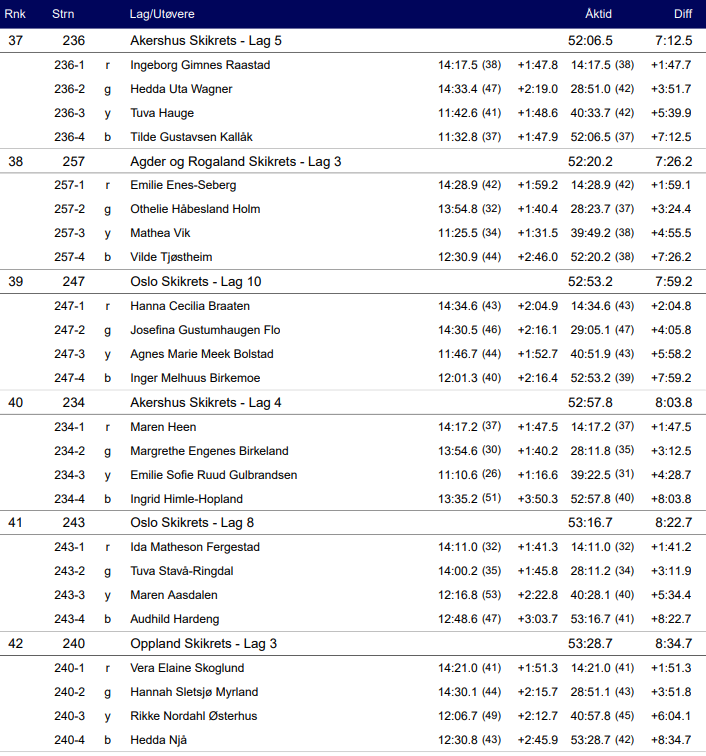This screenshot has height=756, width=706.
Task: Select athlete Emilie Sofie Ruud Gulbrandsen
Action: pyautogui.click(x=214, y=475)
